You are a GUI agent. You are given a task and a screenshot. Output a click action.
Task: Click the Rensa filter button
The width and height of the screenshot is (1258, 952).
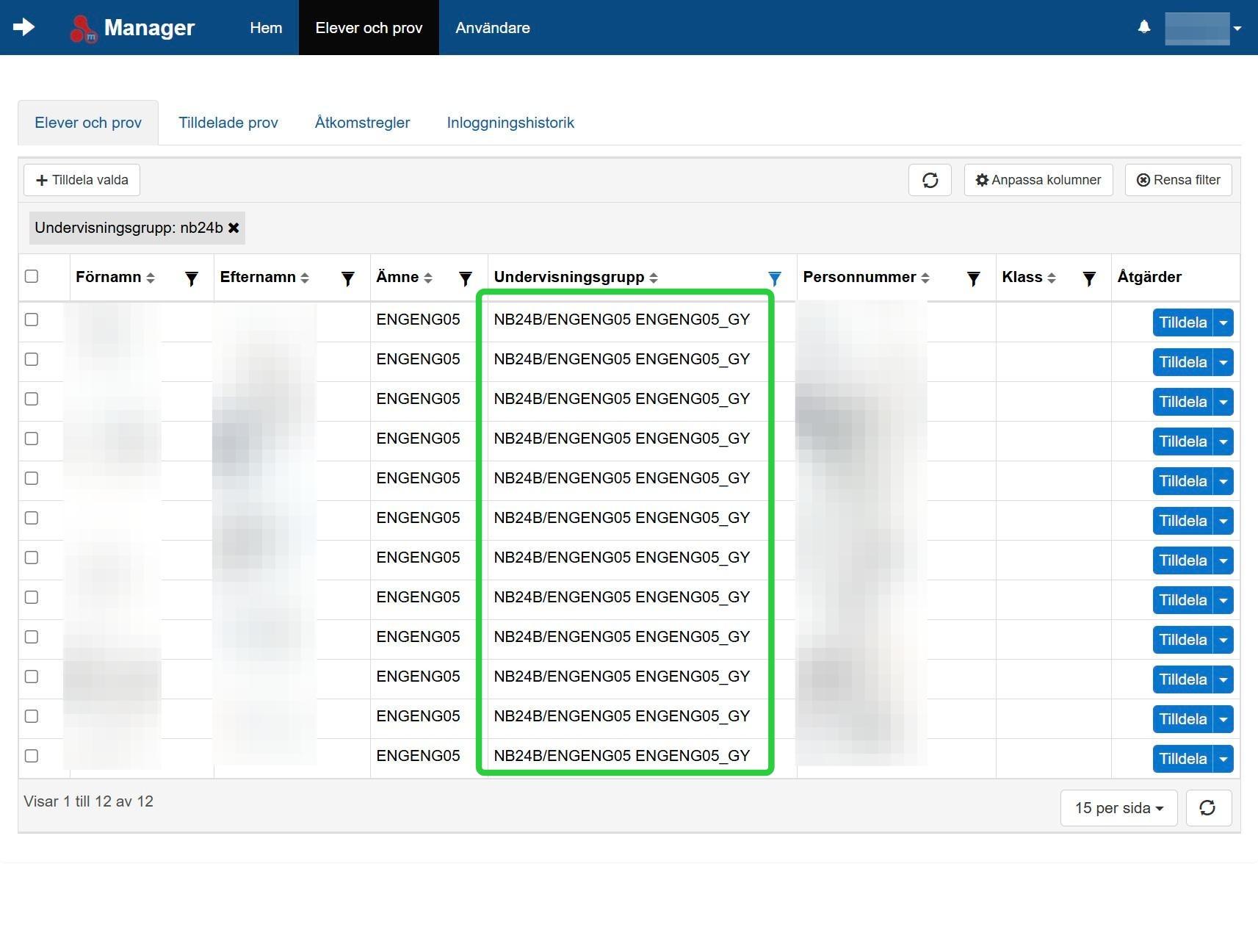point(1178,180)
